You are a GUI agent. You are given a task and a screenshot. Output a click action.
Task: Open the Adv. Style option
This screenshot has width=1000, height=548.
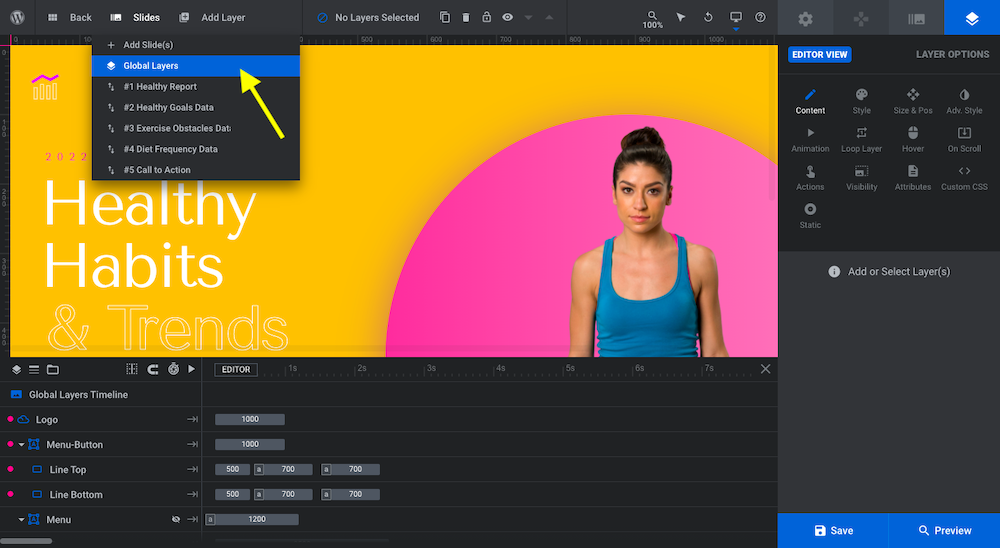(964, 101)
